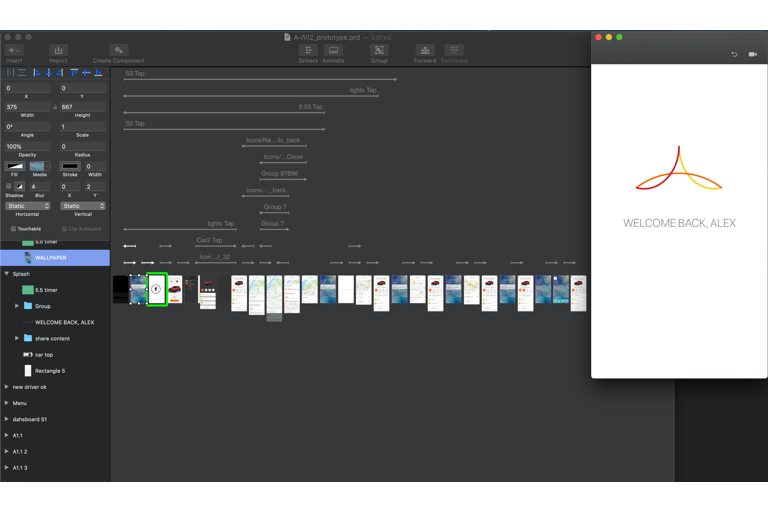This screenshot has height=512, width=768.
Task: Select the 5.5 timer layer under Splash
Action: pos(46,290)
